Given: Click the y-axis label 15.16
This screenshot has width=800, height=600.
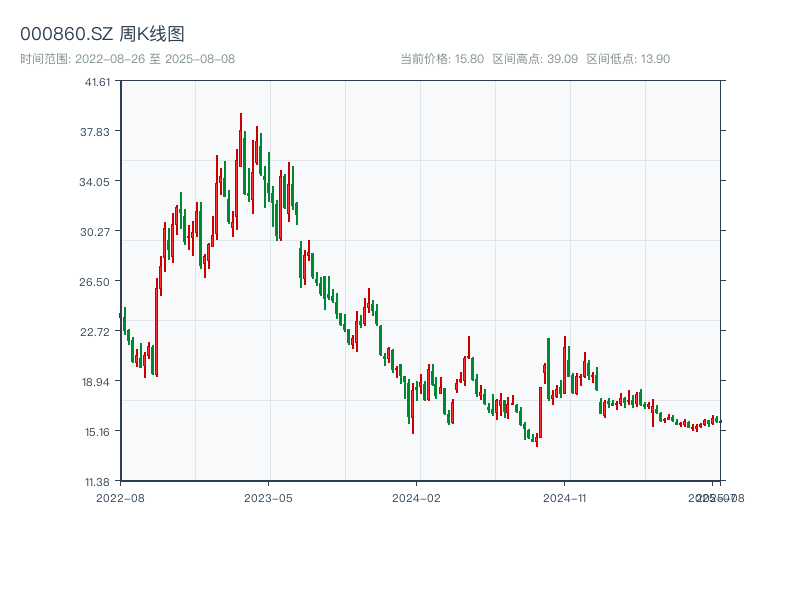Looking at the screenshot, I should pyautogui.click(x=97, y=432).
